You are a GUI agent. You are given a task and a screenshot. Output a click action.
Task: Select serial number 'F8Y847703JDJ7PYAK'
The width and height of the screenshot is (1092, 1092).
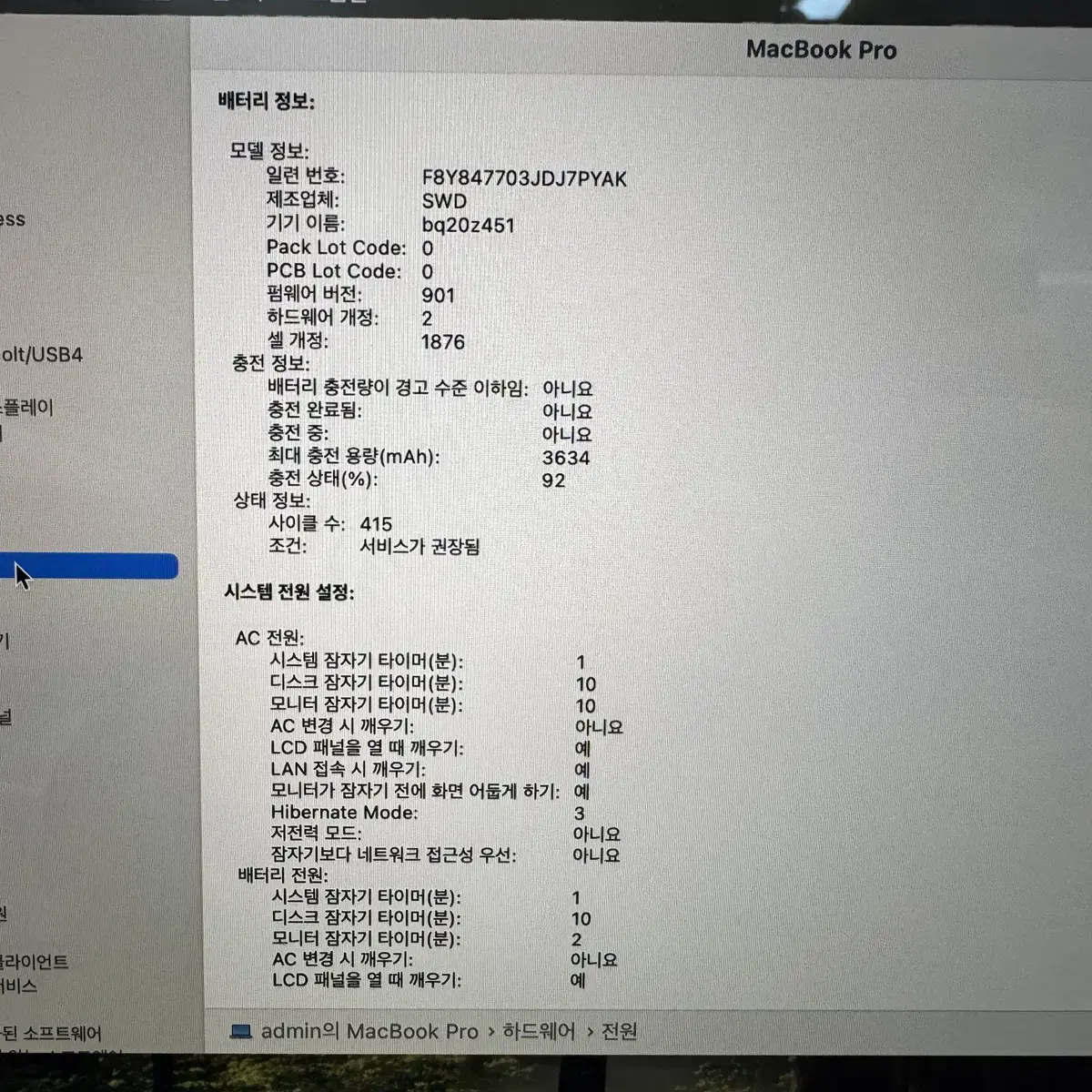tap(524, 178)
